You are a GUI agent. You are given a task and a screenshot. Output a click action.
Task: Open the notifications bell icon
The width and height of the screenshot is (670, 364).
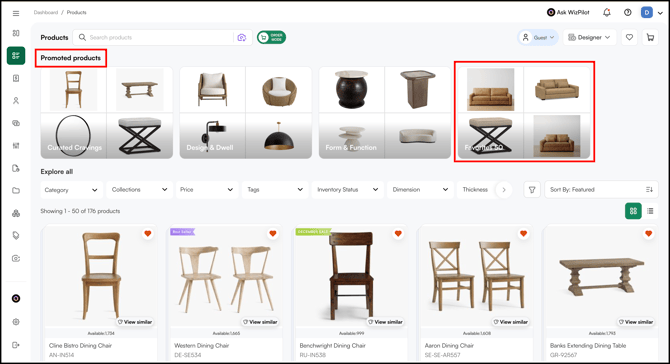point(607,12)
